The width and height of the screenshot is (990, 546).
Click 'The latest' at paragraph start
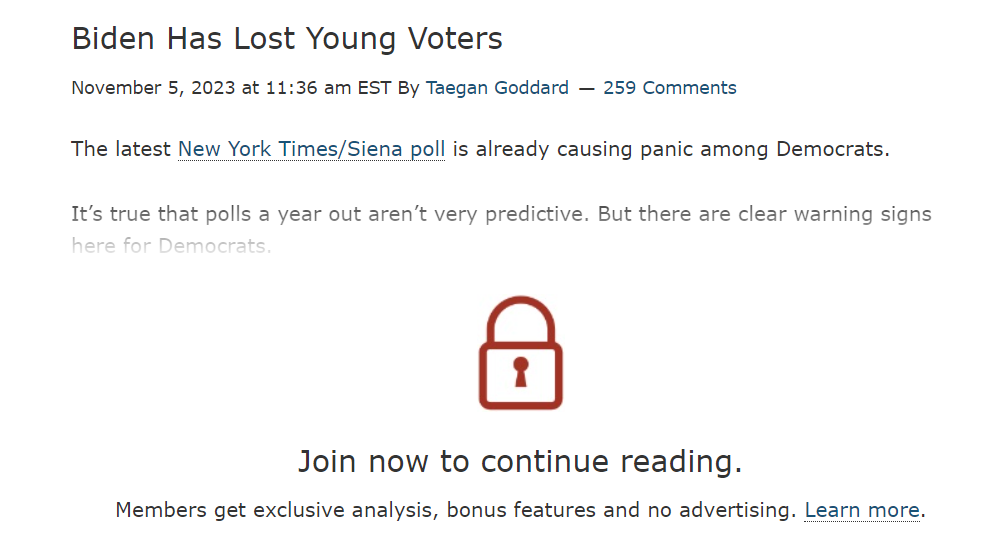(x=121, y=149)
